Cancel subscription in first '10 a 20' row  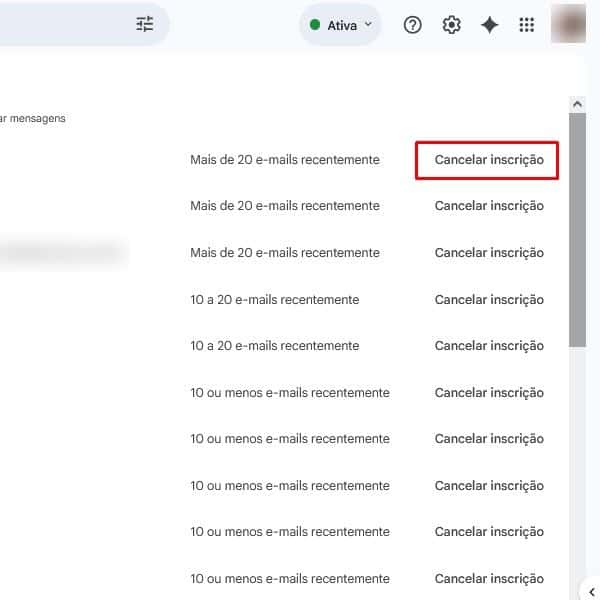click(488, 299)
